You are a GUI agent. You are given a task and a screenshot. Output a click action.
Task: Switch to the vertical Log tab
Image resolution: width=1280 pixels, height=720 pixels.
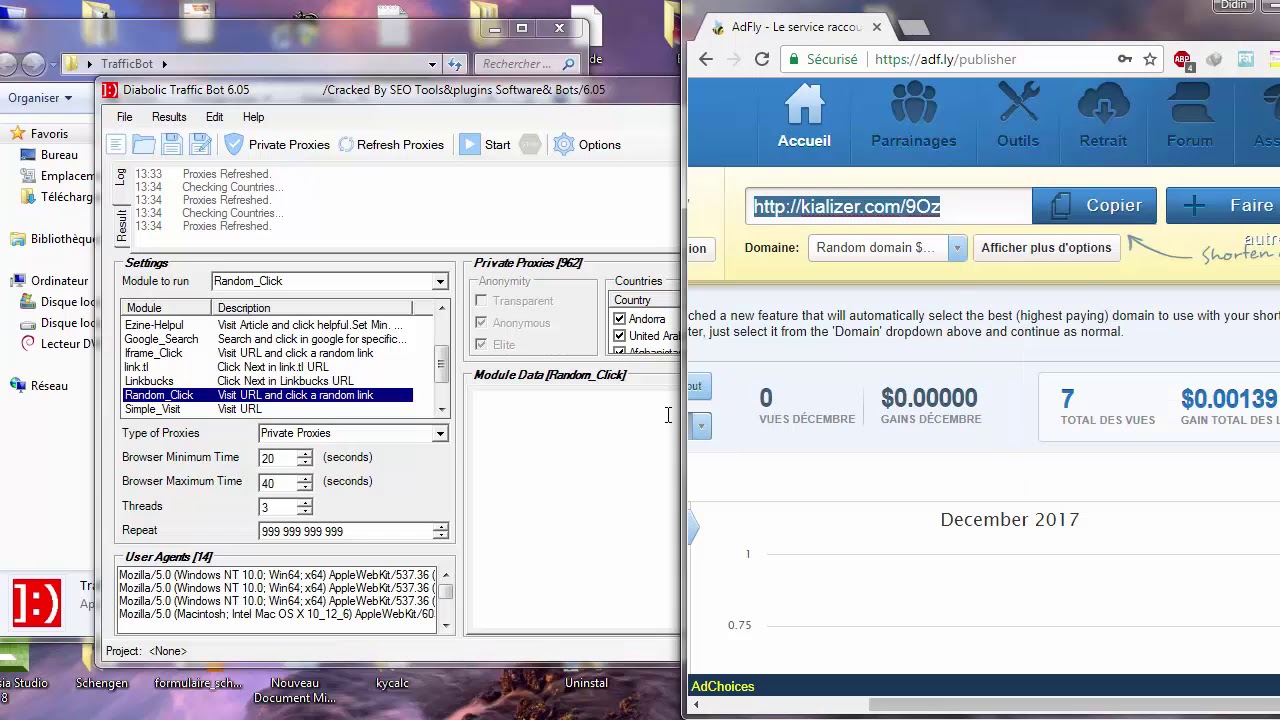121,176
